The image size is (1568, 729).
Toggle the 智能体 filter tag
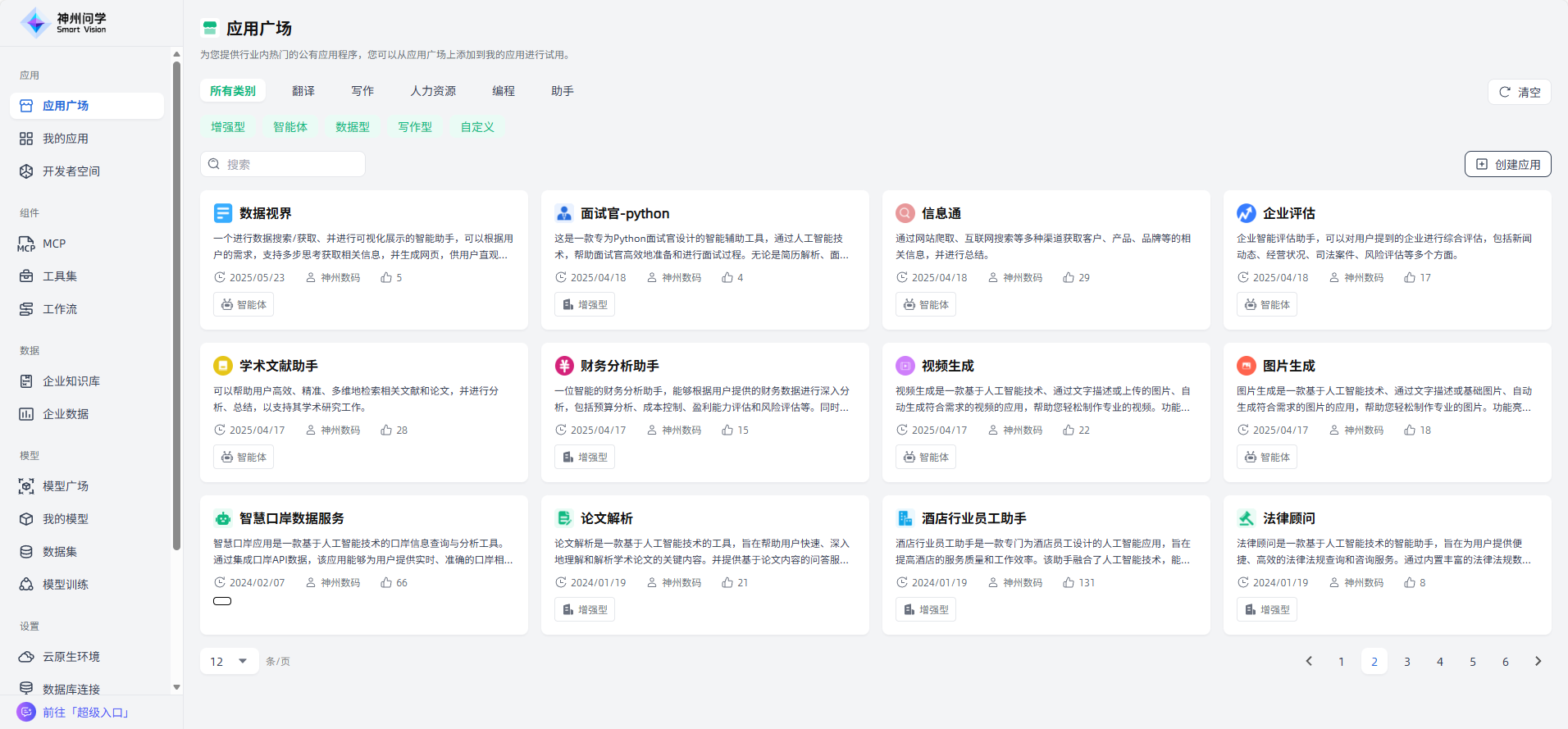290,127
